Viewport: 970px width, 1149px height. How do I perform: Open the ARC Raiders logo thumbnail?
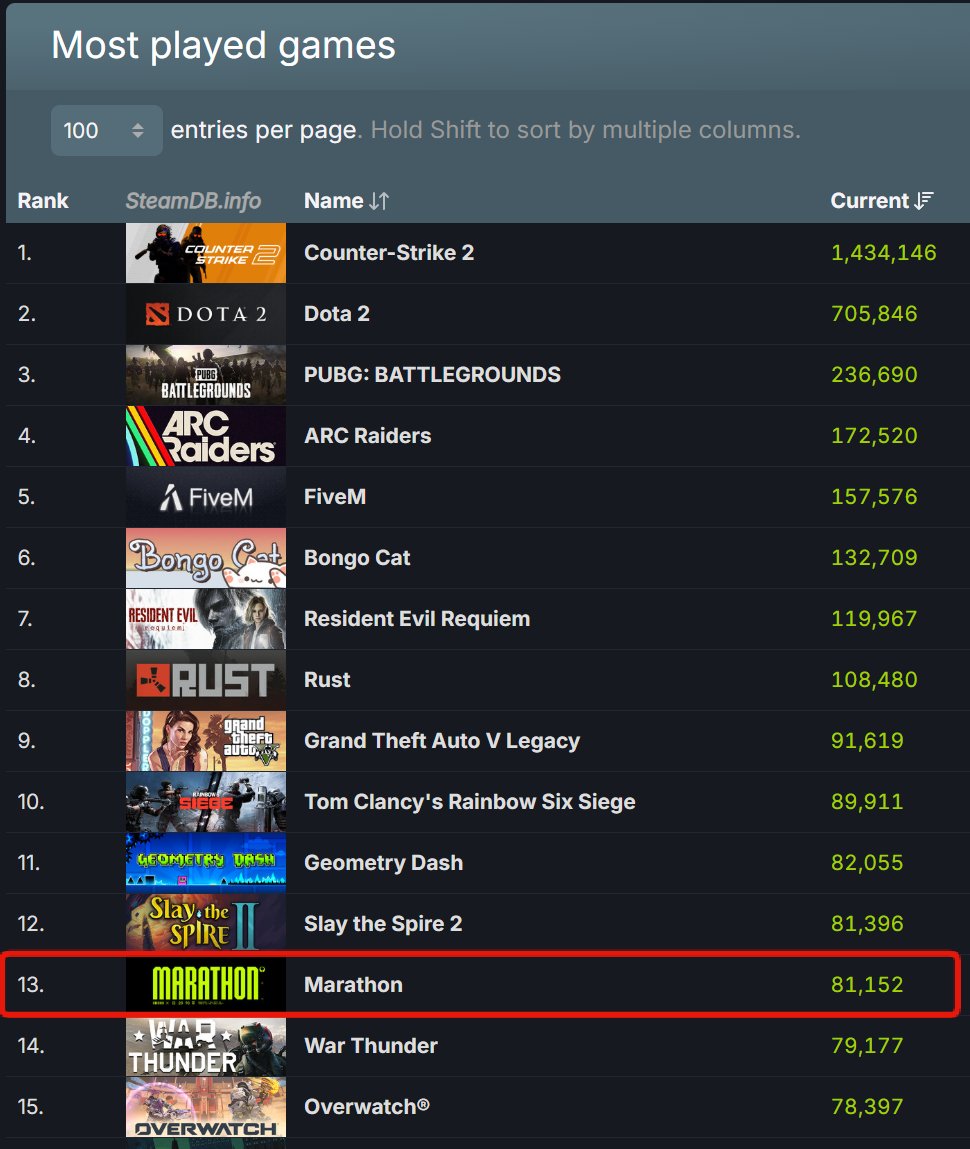(206, 436)
